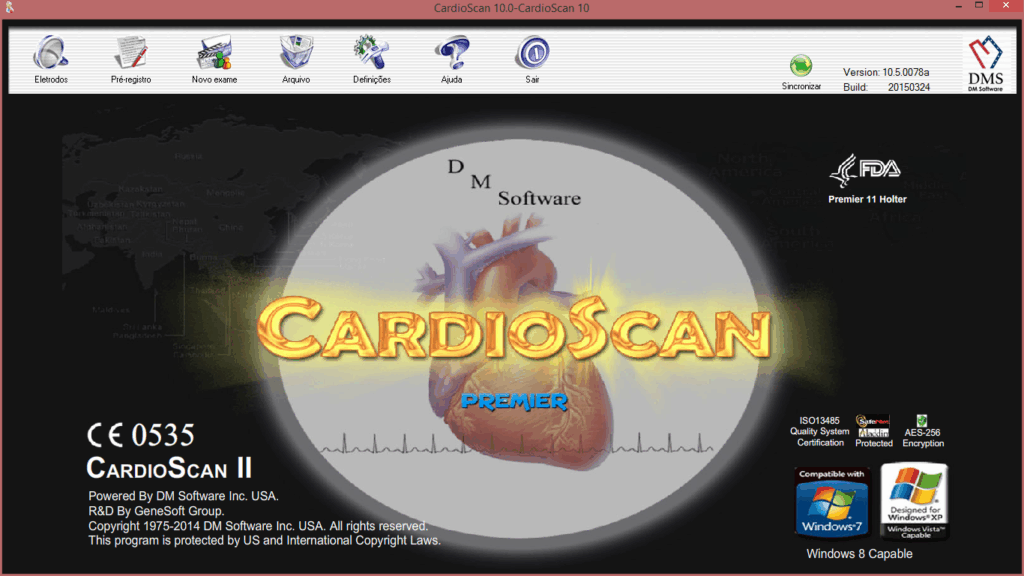Open the Eletrodos tool
The height and width of the screenshot is (576, 1024).
coord(51,54)
